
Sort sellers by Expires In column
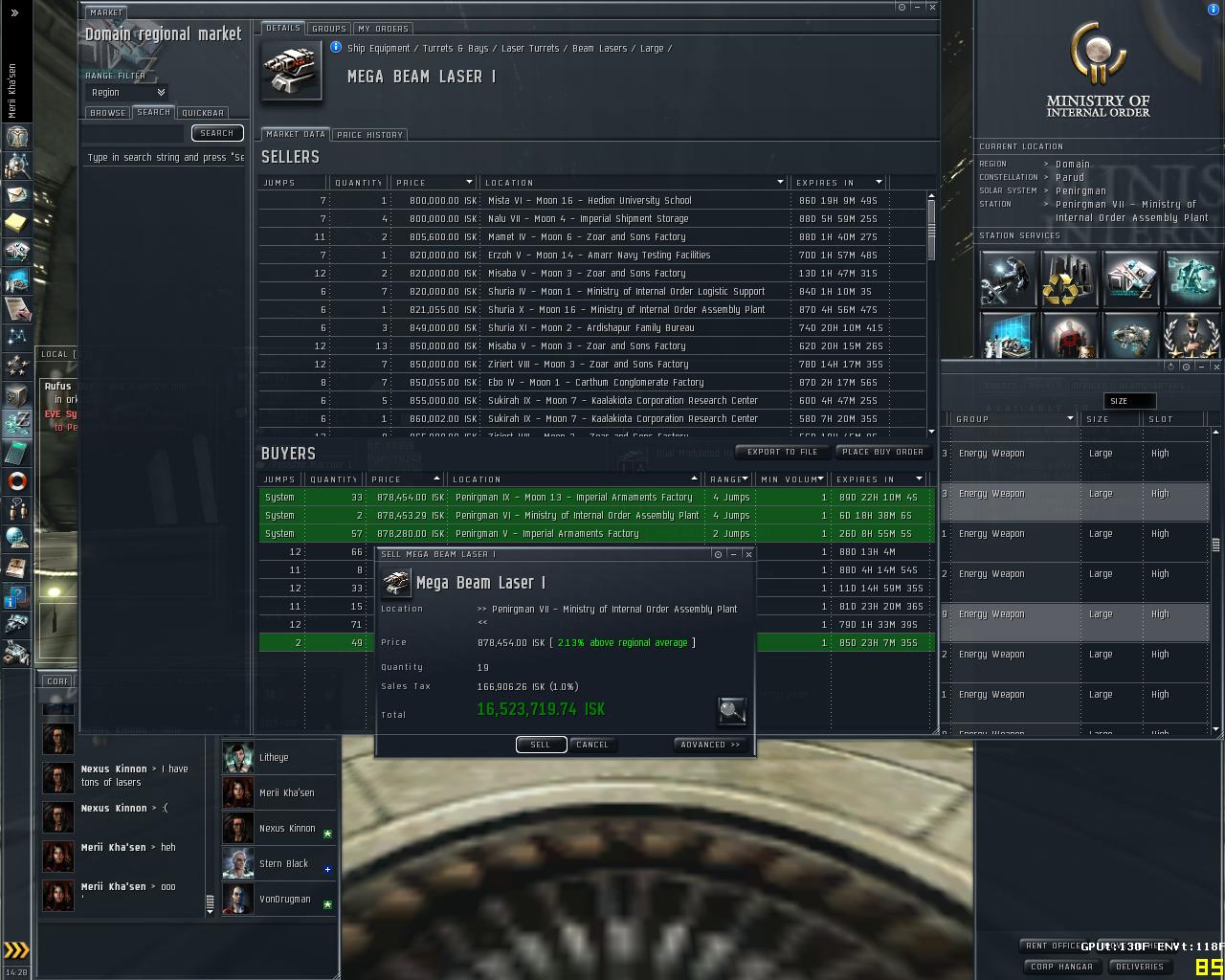pyautogui.click(x=838, y=182)
